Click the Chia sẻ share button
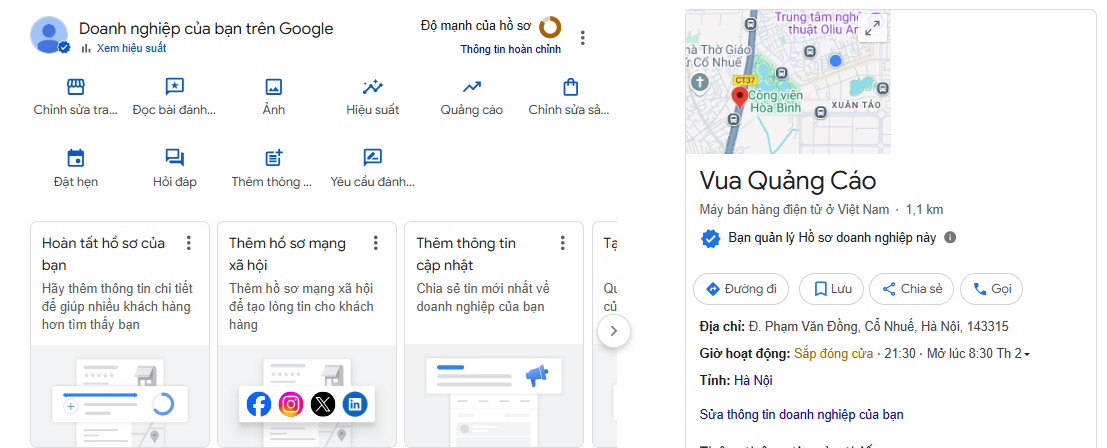1107x448 pixels. (911, 289)
